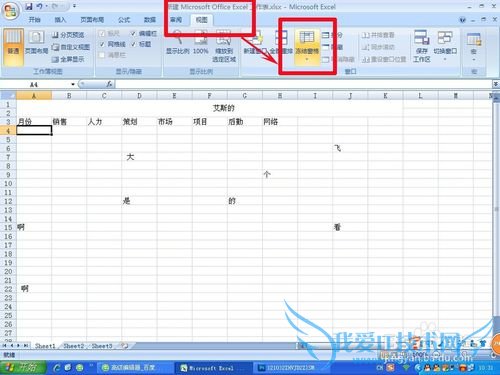Toggle the Headings (标题) checkbox
Viewport: 500px width, 375px height.
point(133,44)
